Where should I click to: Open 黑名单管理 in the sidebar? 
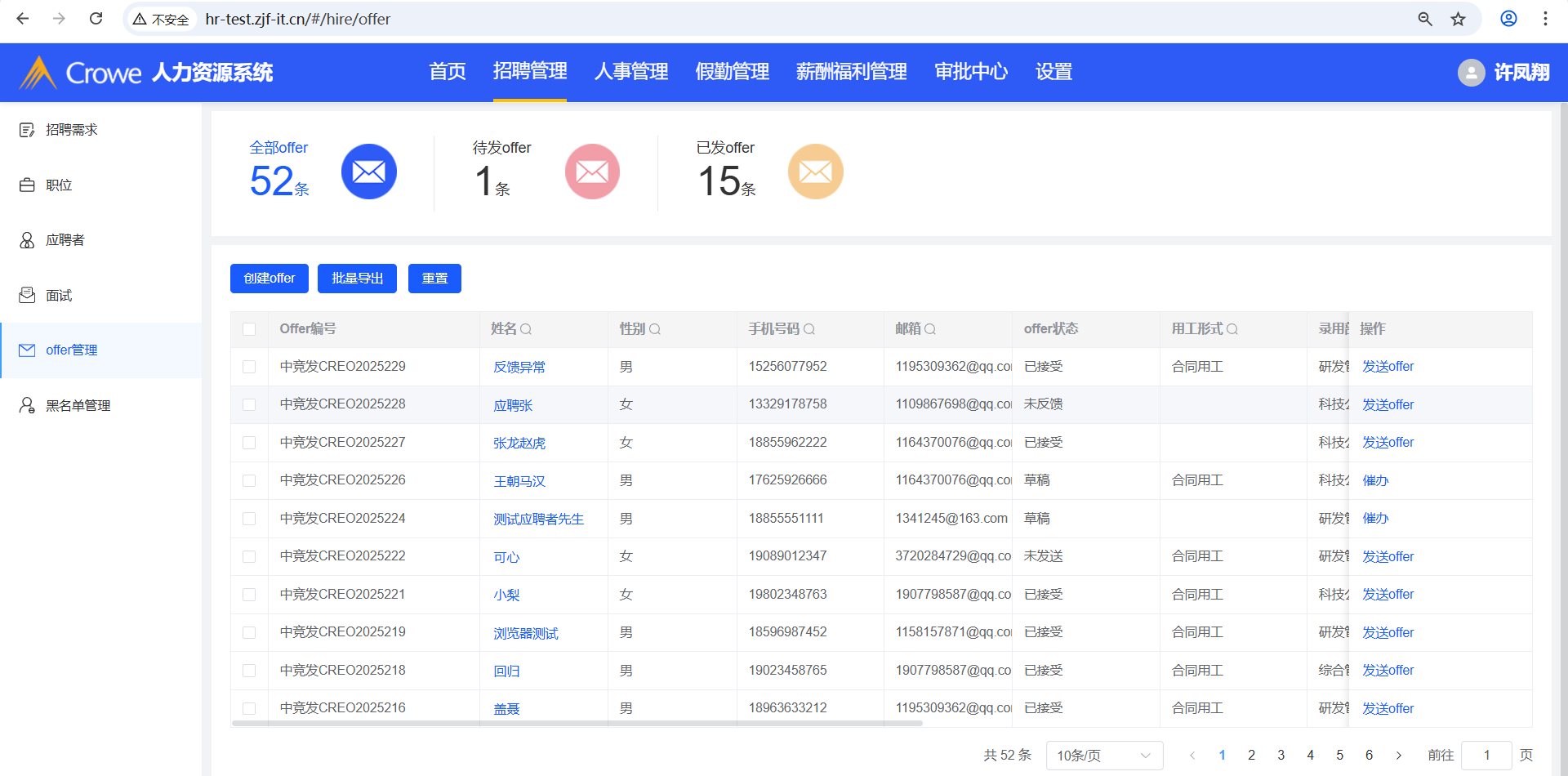[78, 405]
